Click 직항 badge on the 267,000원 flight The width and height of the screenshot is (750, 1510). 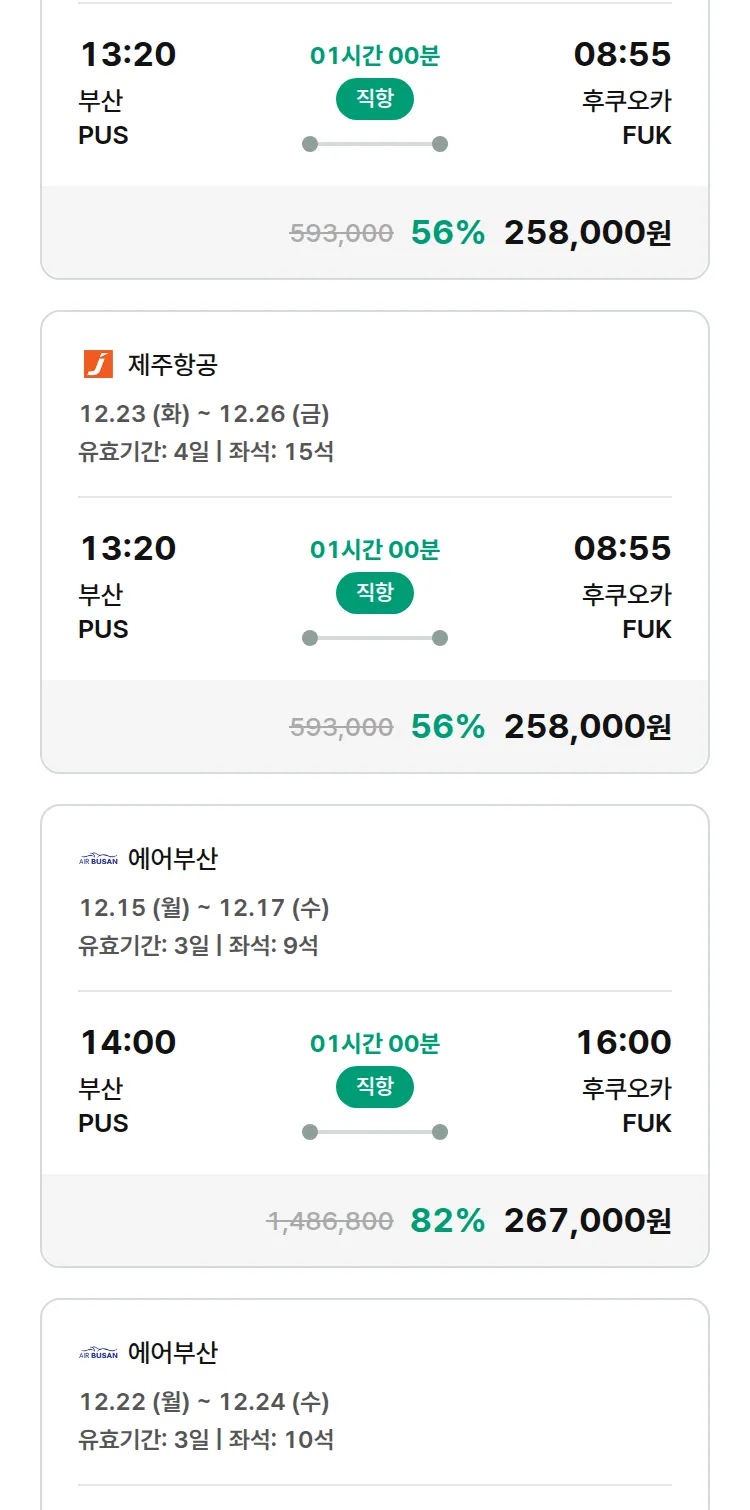[x=374, y=1086]
